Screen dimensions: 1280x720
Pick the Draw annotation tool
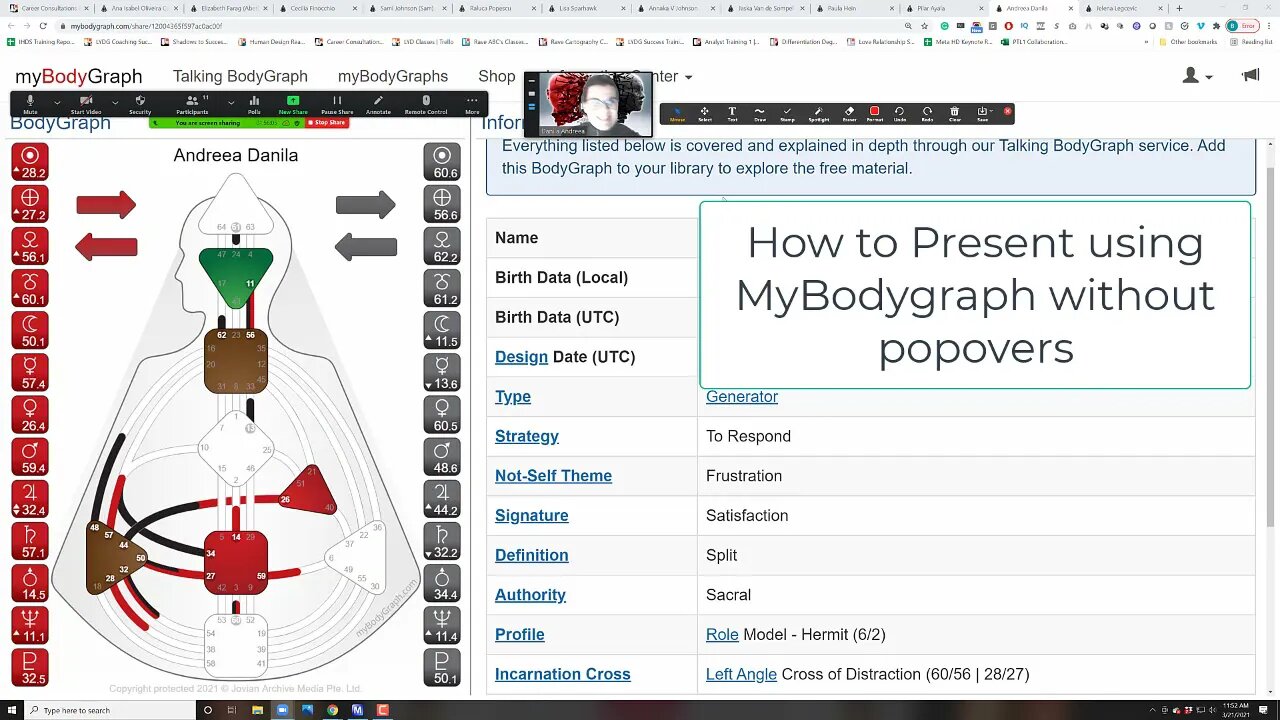(759, 114)
